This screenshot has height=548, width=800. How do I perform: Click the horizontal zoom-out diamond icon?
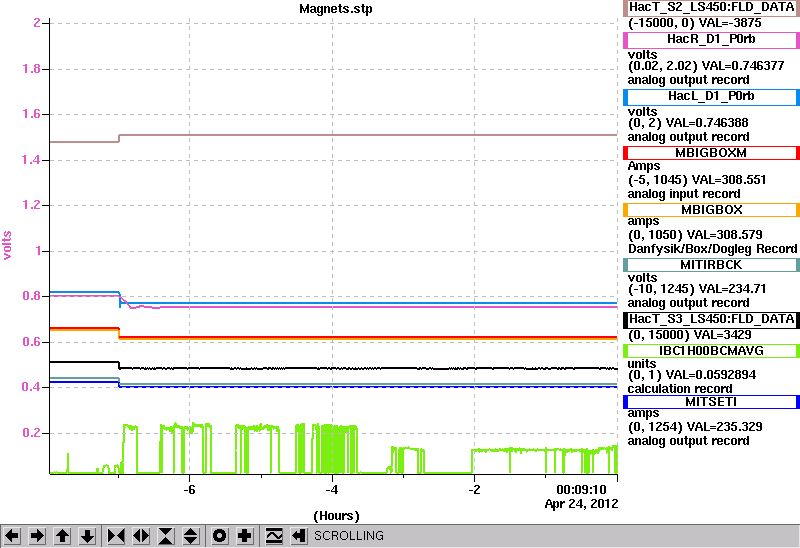(x=141, y=536)
